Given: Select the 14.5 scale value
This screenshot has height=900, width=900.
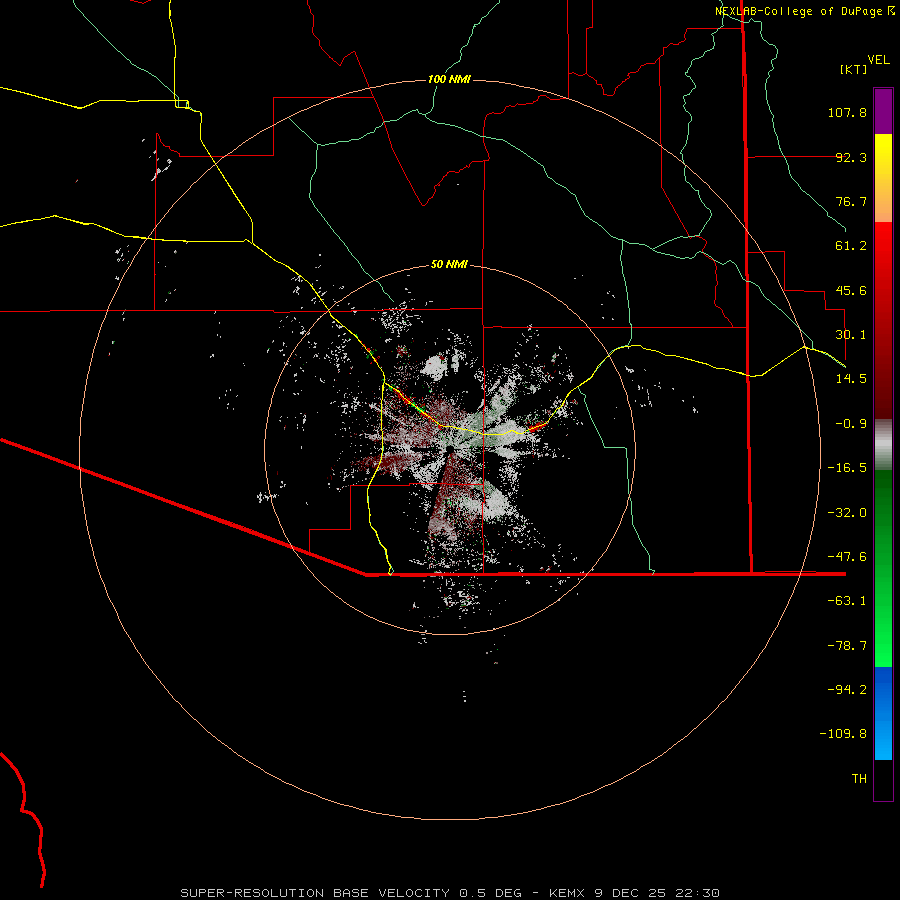Looking at the screenshot, I should click(x=851, y=379).
